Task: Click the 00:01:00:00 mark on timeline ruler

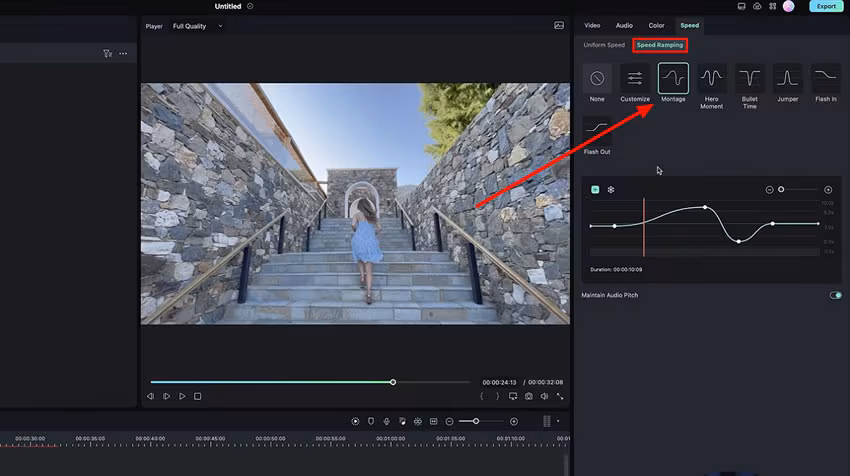Action: pyautogui.click(x=390, y=438)
